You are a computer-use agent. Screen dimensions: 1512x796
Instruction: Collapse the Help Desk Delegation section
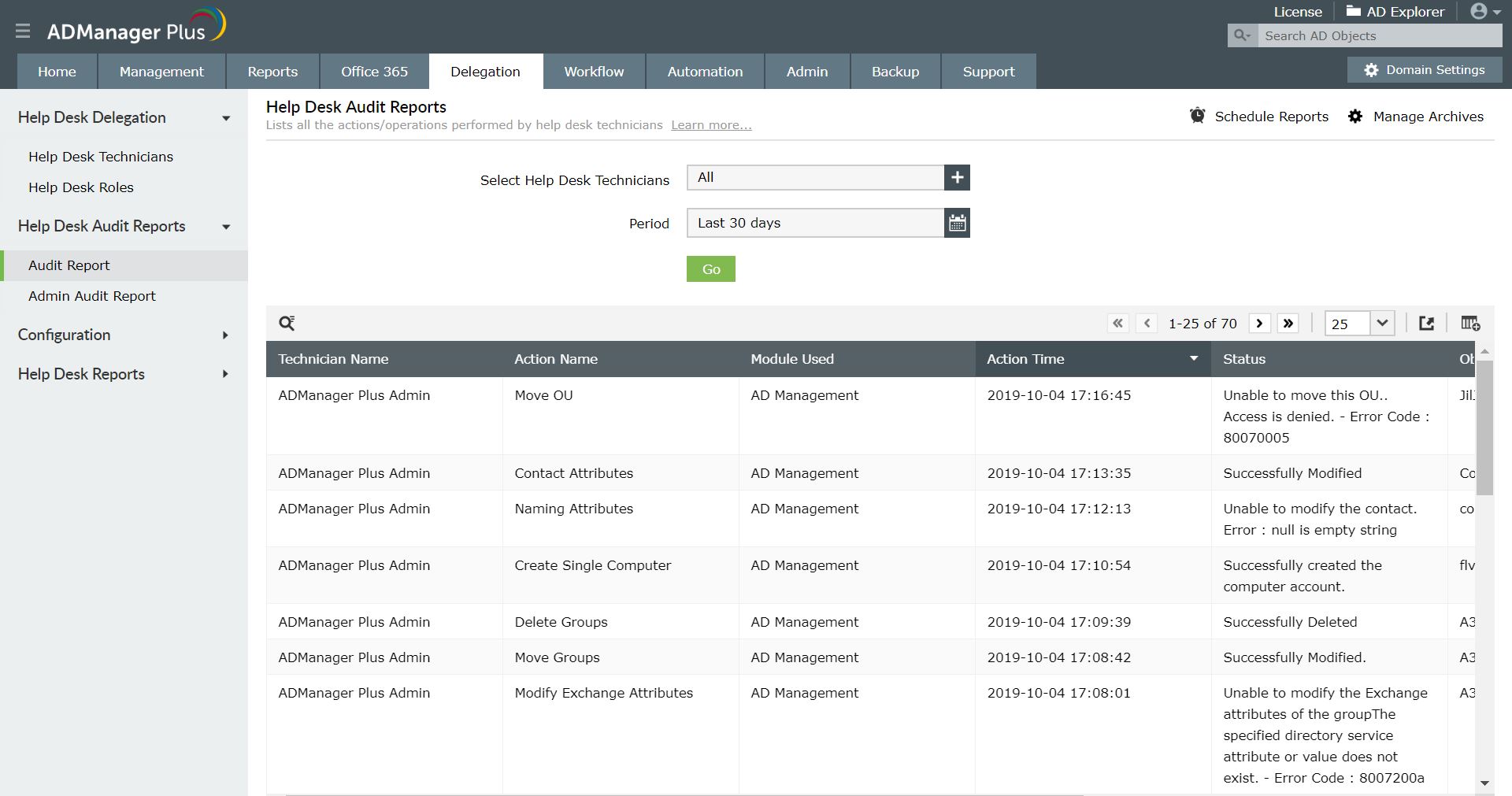click(226, 118)
